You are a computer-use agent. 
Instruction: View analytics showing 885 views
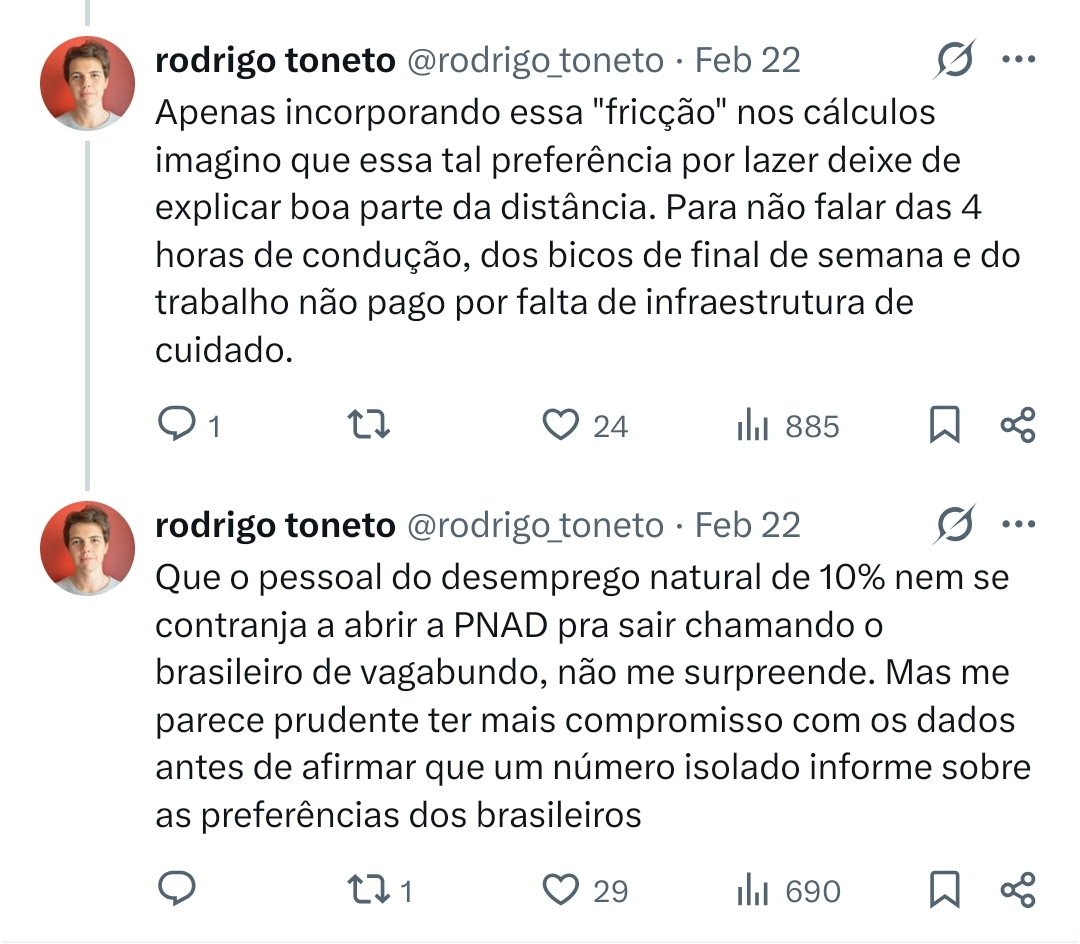tap(752, 427)
